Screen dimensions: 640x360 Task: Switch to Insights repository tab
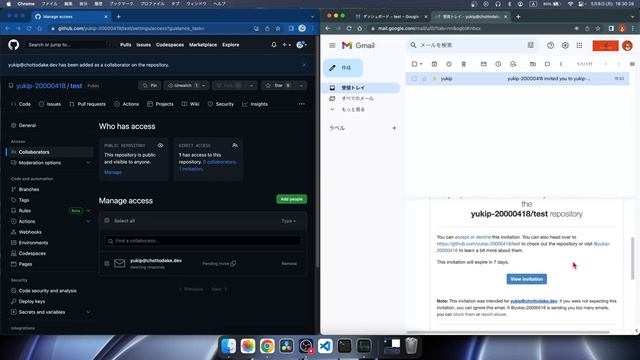(255, 104)
